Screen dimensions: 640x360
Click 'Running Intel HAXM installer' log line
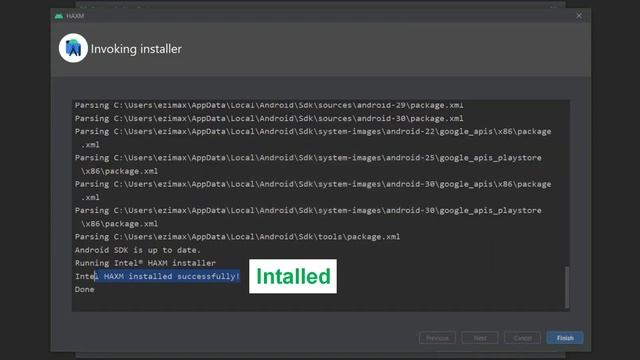[145, 263]
